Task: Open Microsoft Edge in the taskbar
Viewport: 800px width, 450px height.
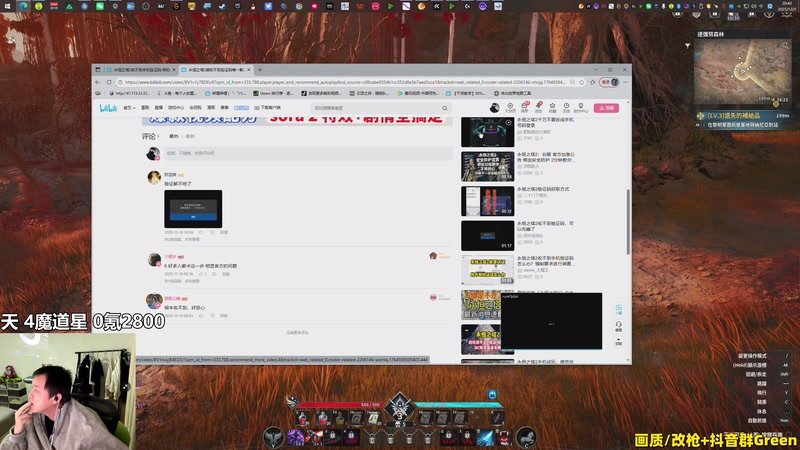Action: 23,6
